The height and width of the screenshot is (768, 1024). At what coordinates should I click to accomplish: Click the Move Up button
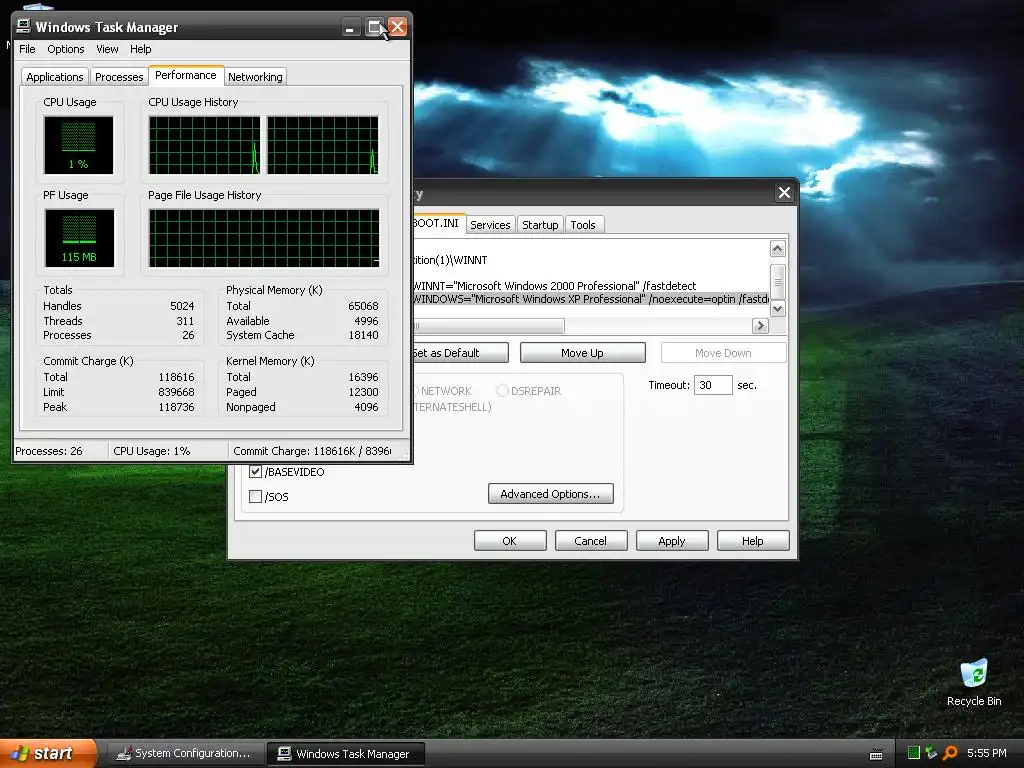[x=583, y=353]
